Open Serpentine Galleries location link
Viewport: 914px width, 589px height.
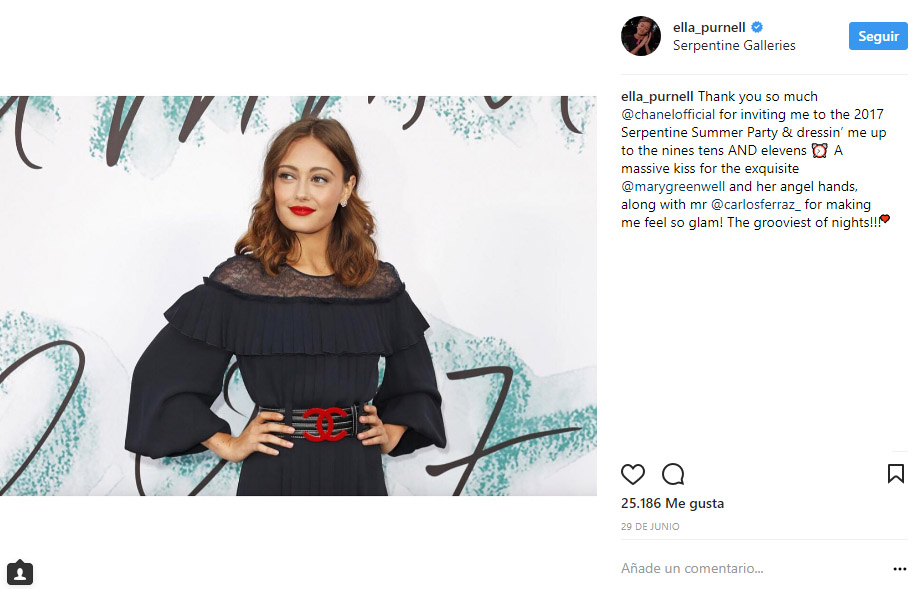[x=734, y=45]
